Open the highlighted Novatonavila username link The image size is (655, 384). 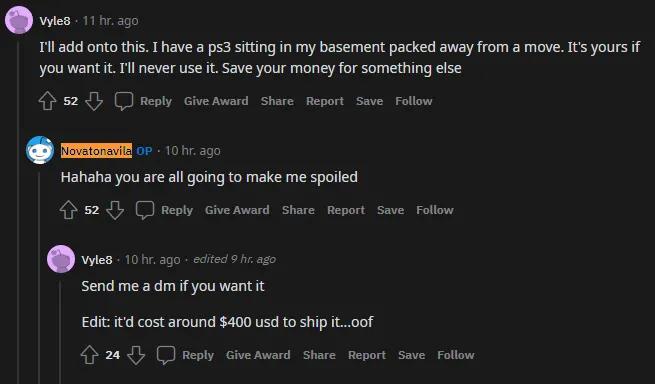point(96,151)
